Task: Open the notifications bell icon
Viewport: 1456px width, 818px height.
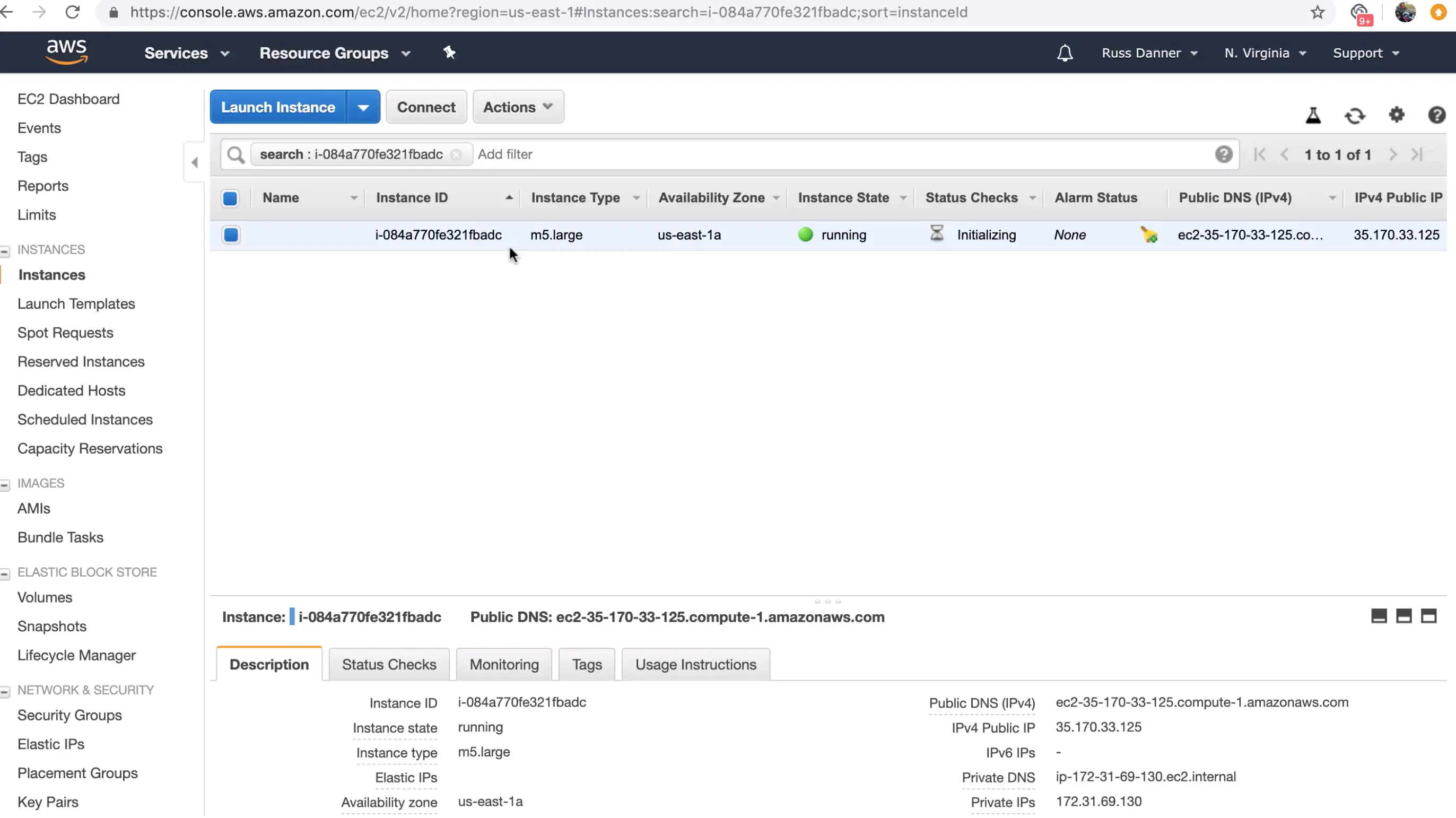Action: click(1065, 53)
